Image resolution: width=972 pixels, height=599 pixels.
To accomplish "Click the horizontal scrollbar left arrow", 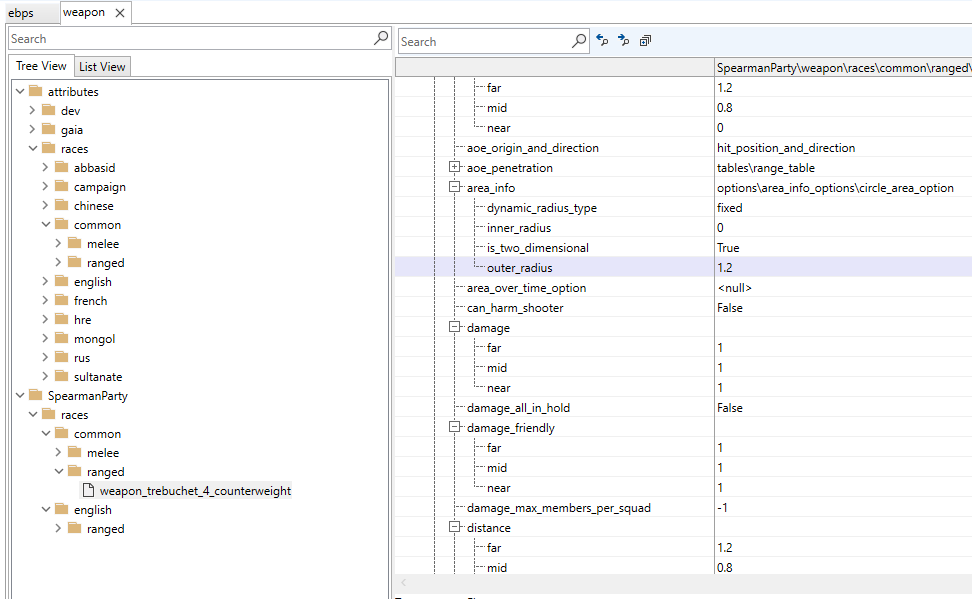I will pos(404,582).
